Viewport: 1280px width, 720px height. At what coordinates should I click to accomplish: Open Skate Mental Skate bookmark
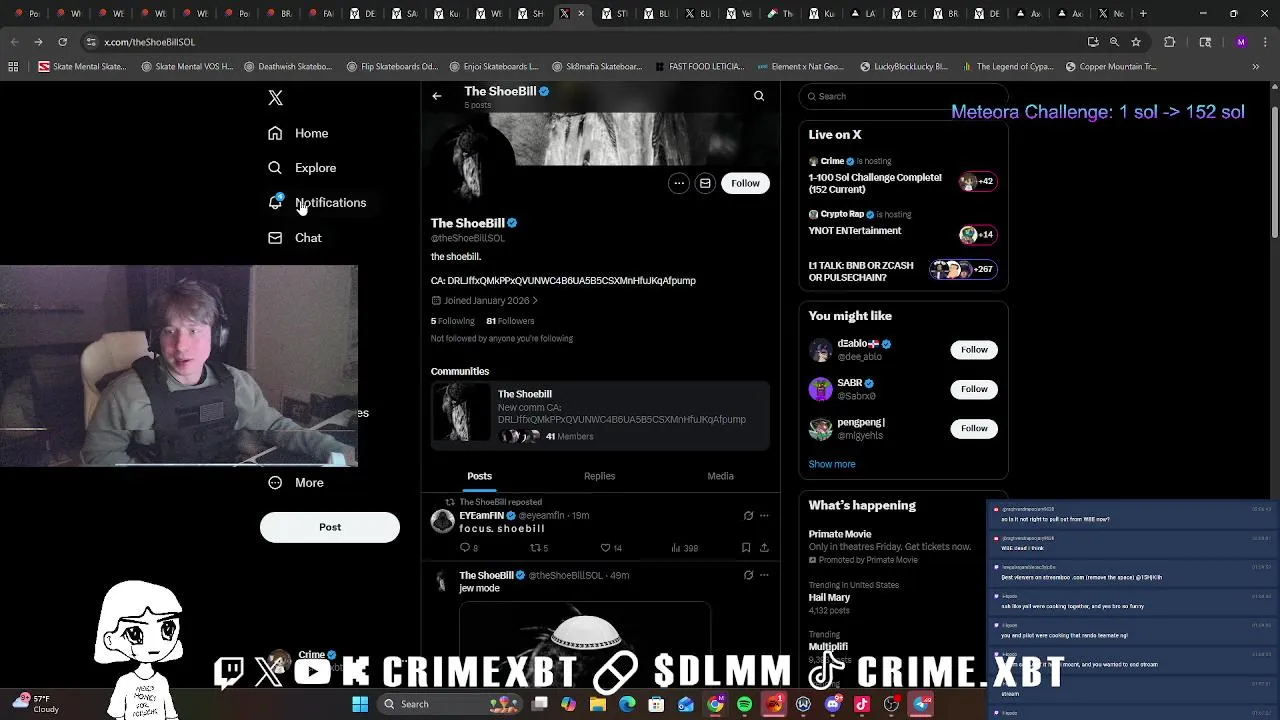[x=82, y=67]
